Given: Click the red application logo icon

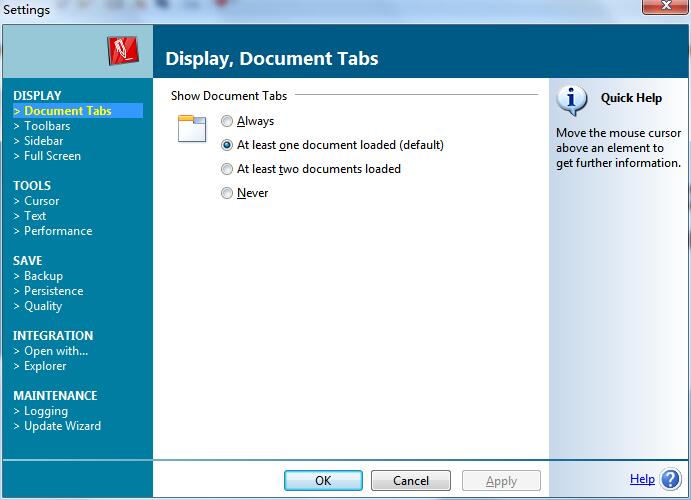Looking at the screenshot, I should coord(122,51).
